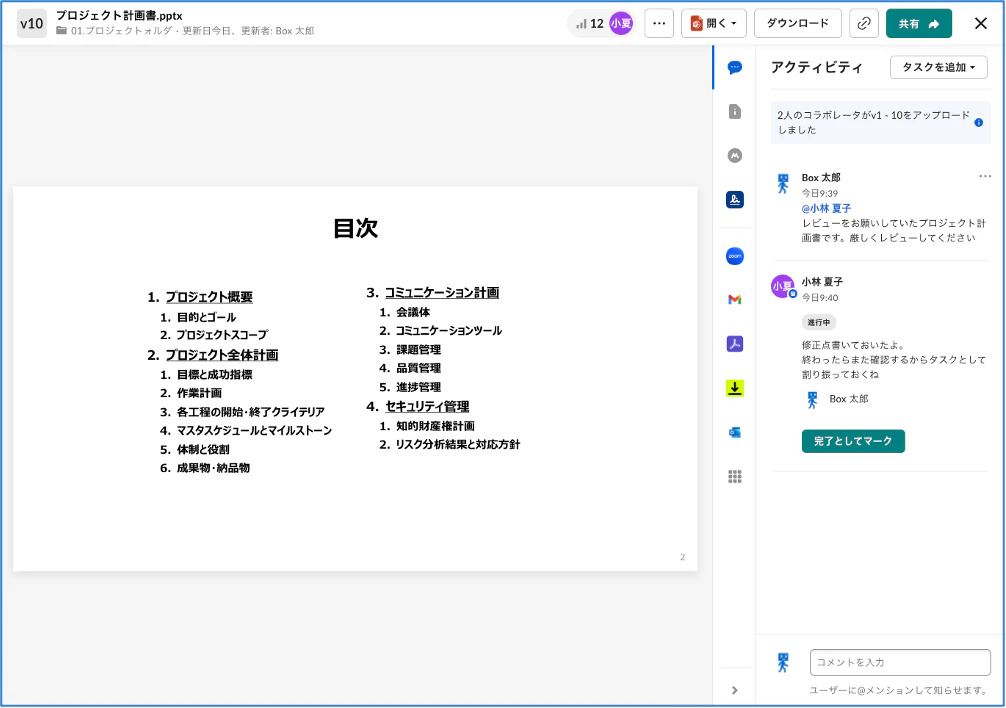Open the info icon on upload notice
The image size is (1006, 708).
978,122
